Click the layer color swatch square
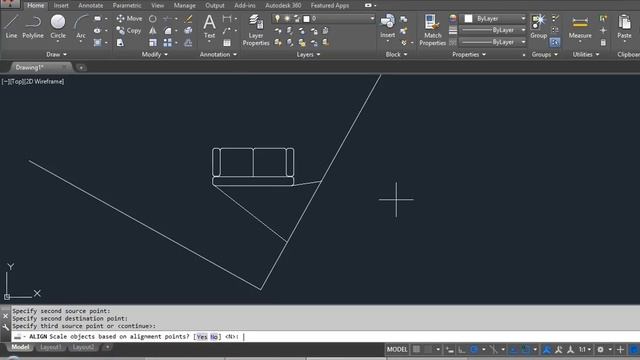Viewport: 640px width, 360px height. click(x=307, y=19)
